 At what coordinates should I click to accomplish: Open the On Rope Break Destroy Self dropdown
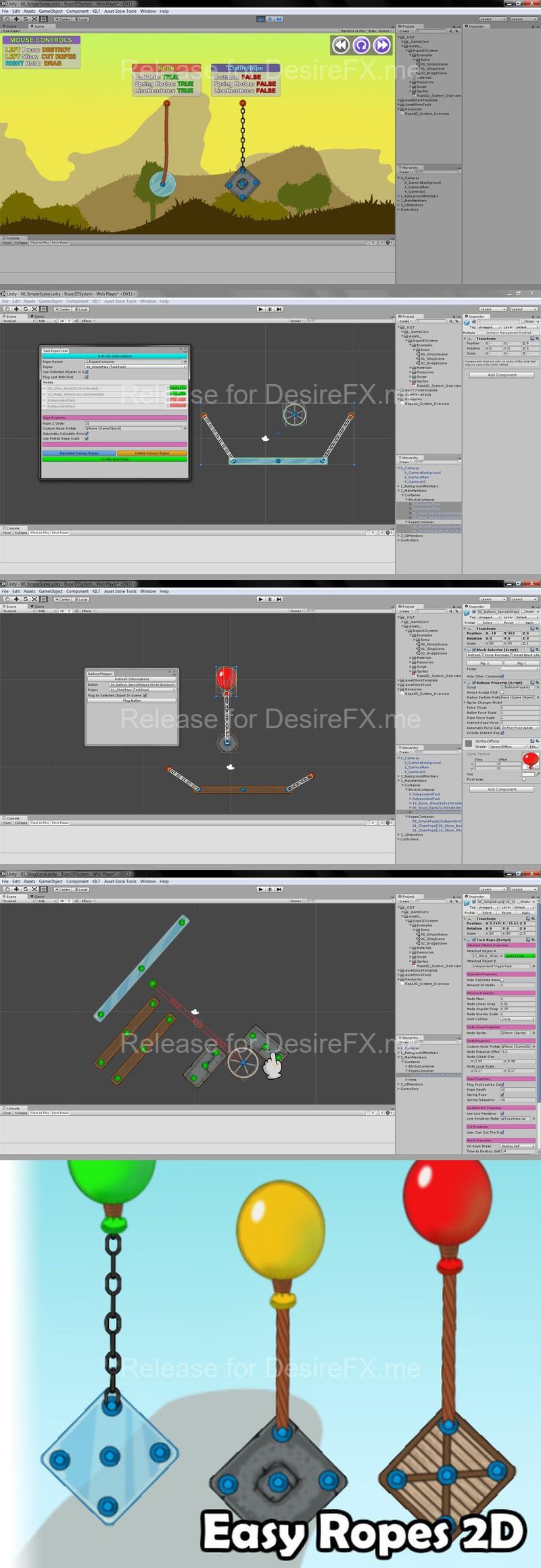point(517,1146)
